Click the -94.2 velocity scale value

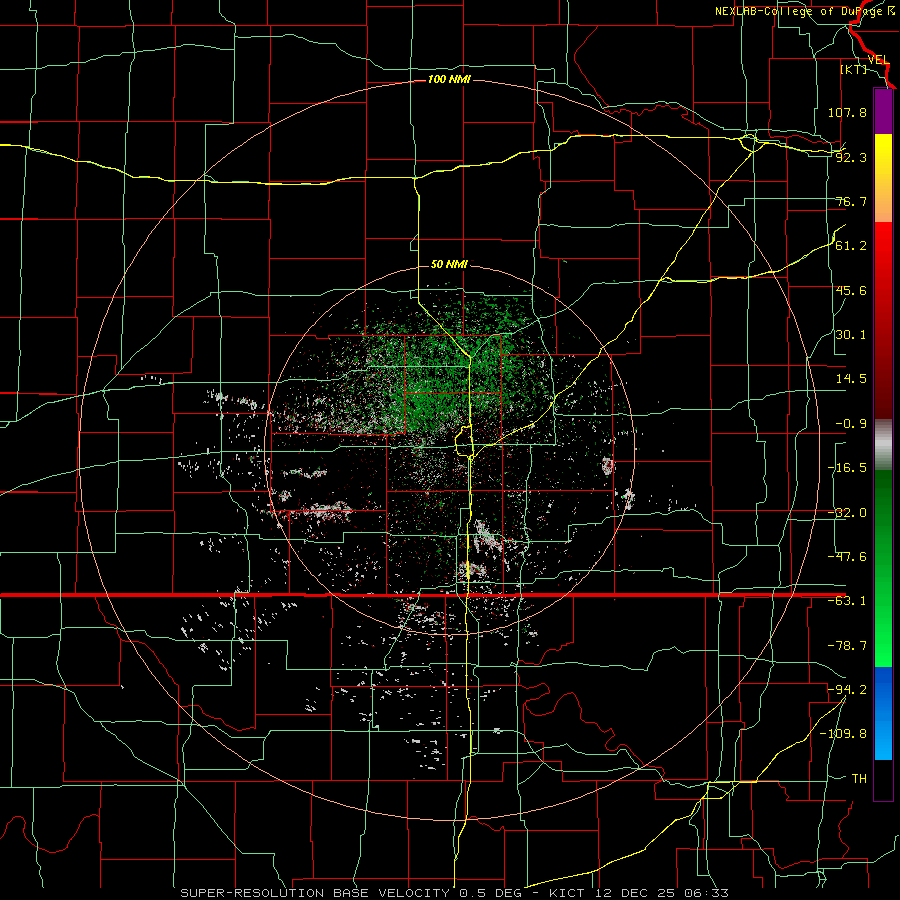coord(847,690)
